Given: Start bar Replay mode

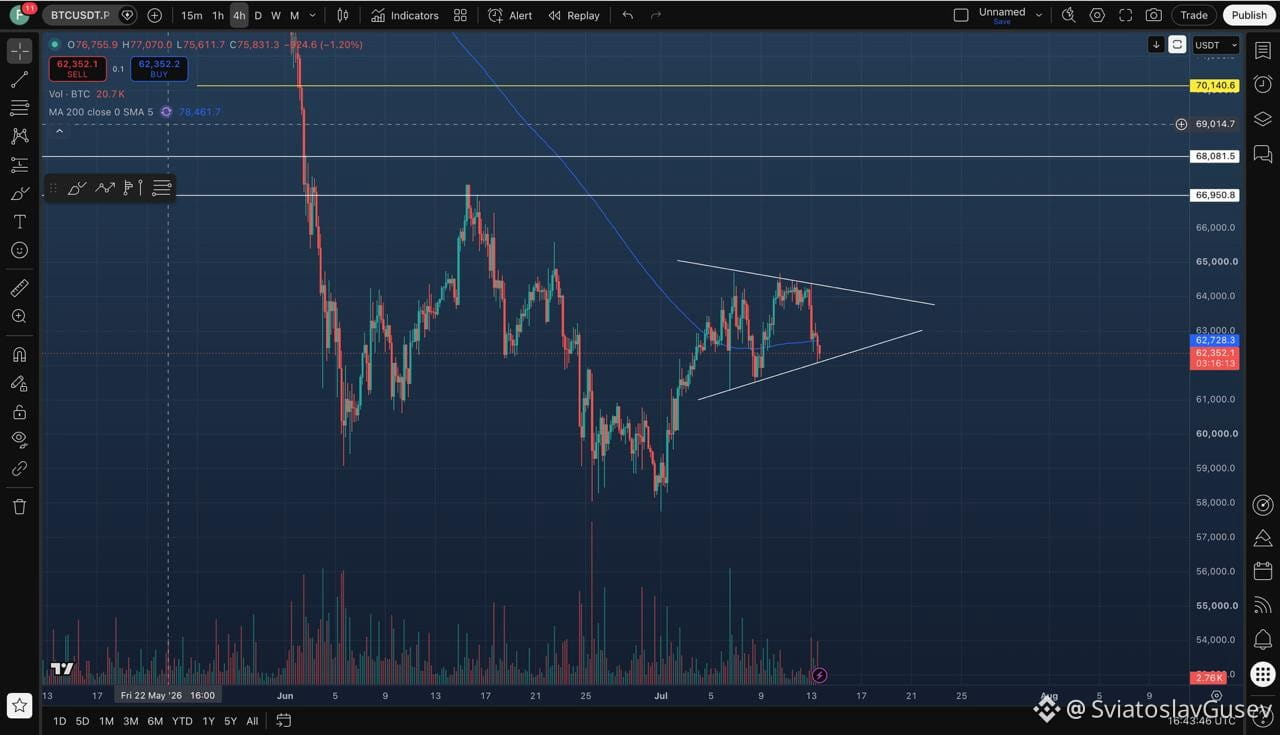Looking at the screenshot, I should [574, 15].
